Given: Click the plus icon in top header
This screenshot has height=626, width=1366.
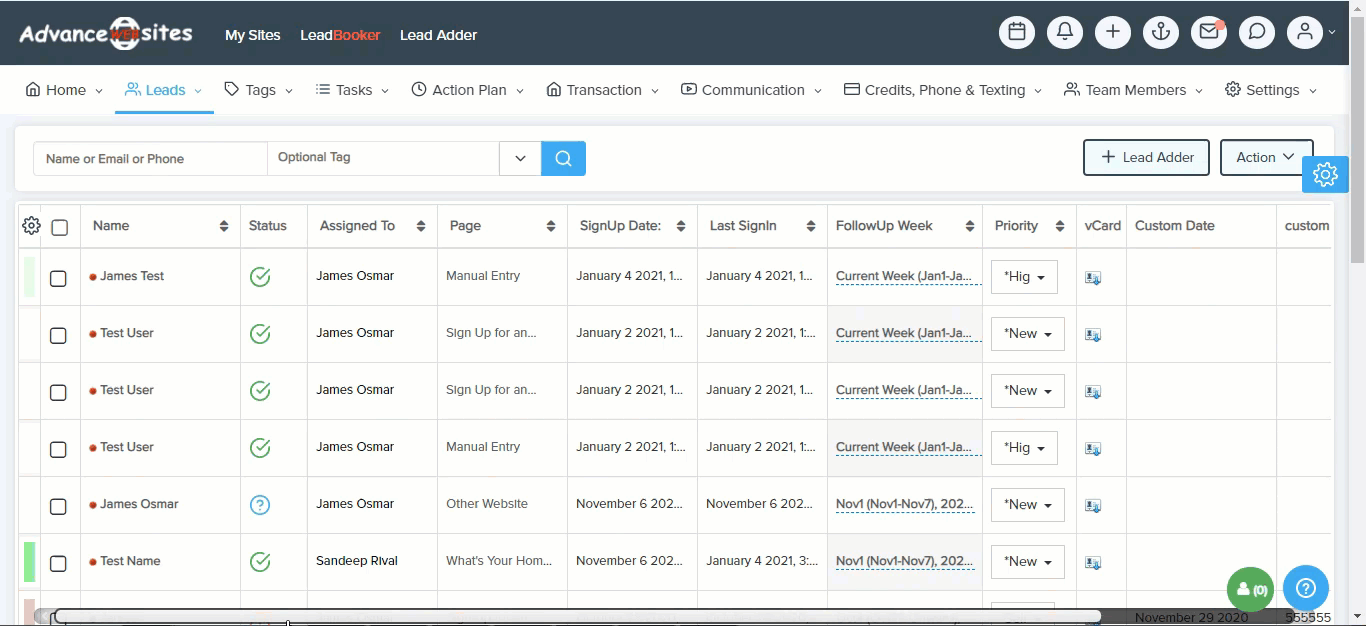Looking at the screenshot, I should 1113,32.
